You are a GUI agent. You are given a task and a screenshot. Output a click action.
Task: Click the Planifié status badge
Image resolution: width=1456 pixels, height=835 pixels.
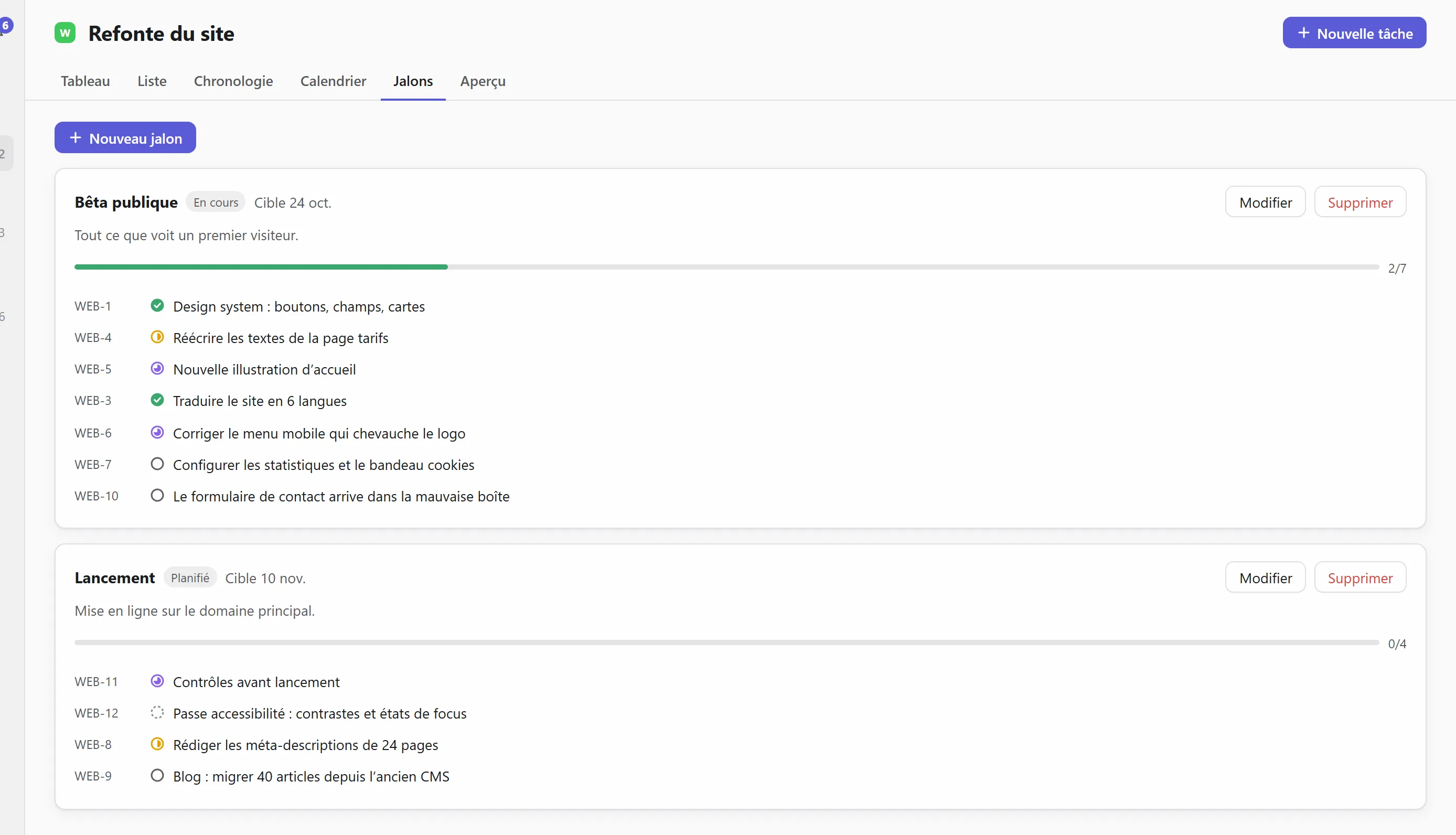(190, 578)
